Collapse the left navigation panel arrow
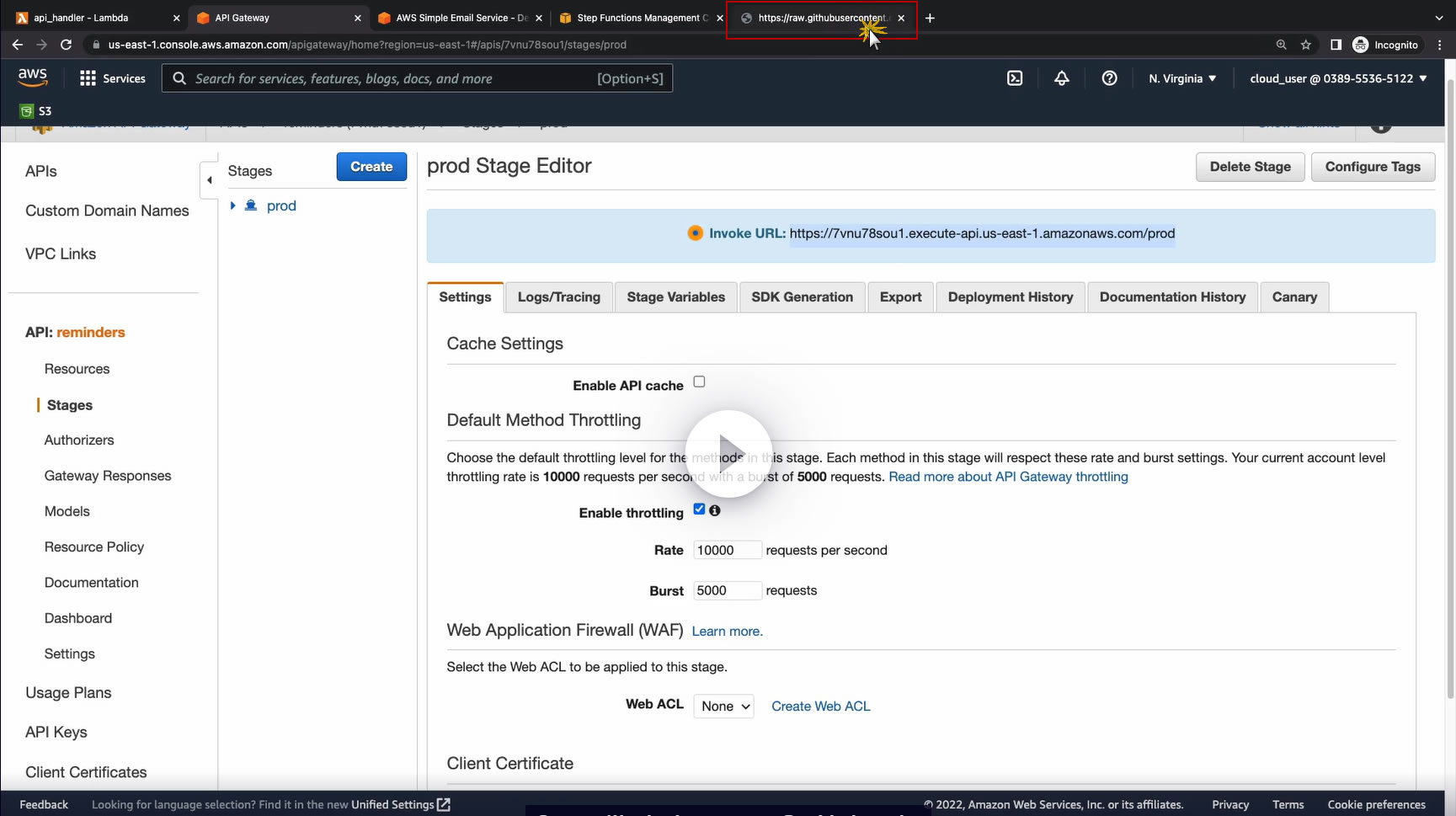 tap(209, 179)
